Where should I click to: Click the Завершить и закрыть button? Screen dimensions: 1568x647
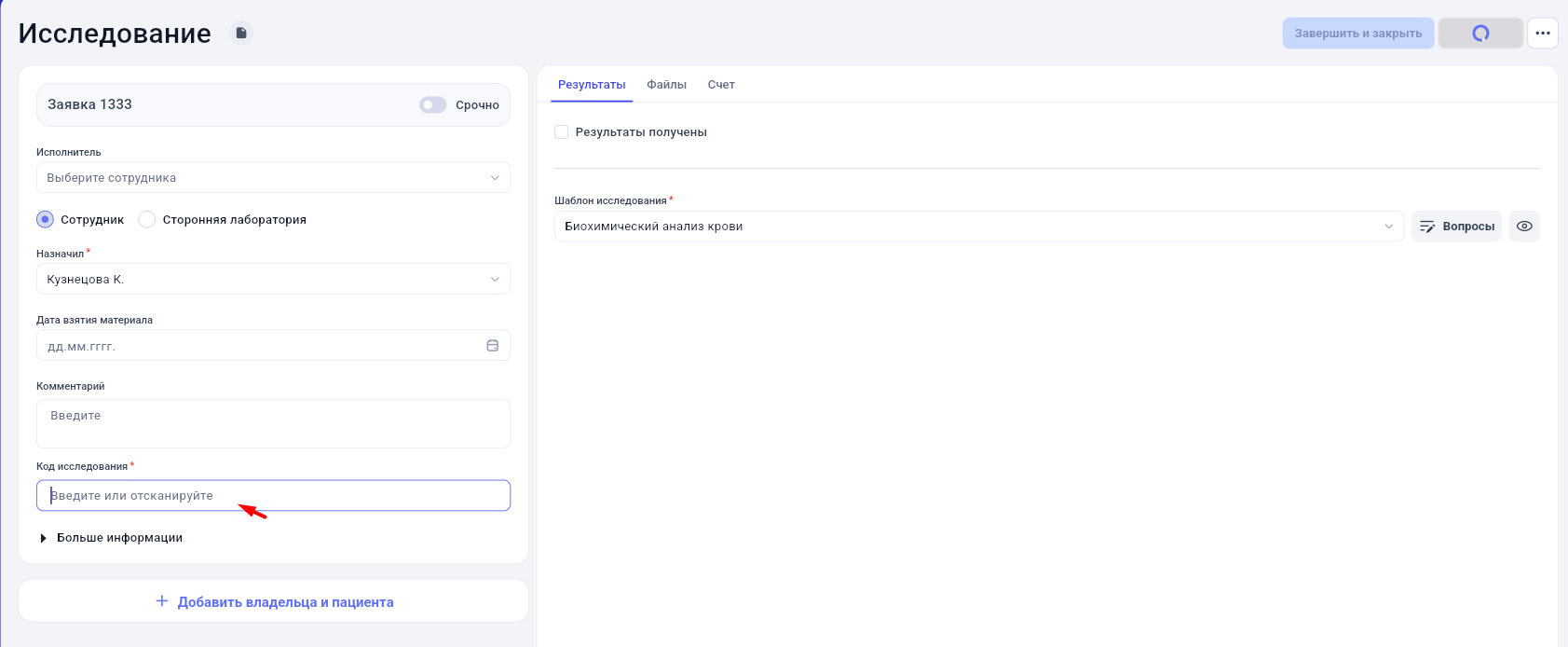tap(1358, 34)
